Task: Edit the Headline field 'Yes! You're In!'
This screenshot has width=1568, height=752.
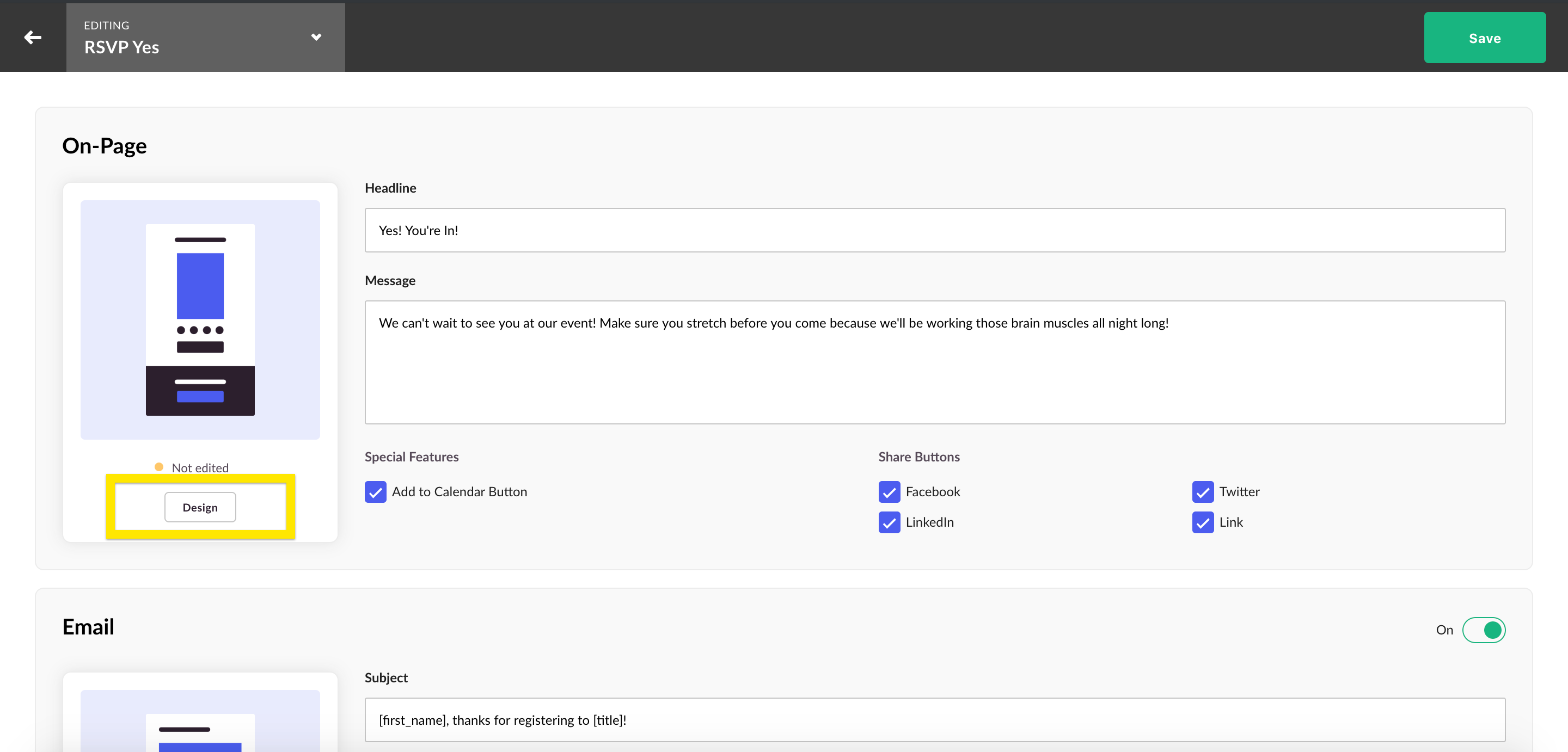Action: click(x=934, y=230)
